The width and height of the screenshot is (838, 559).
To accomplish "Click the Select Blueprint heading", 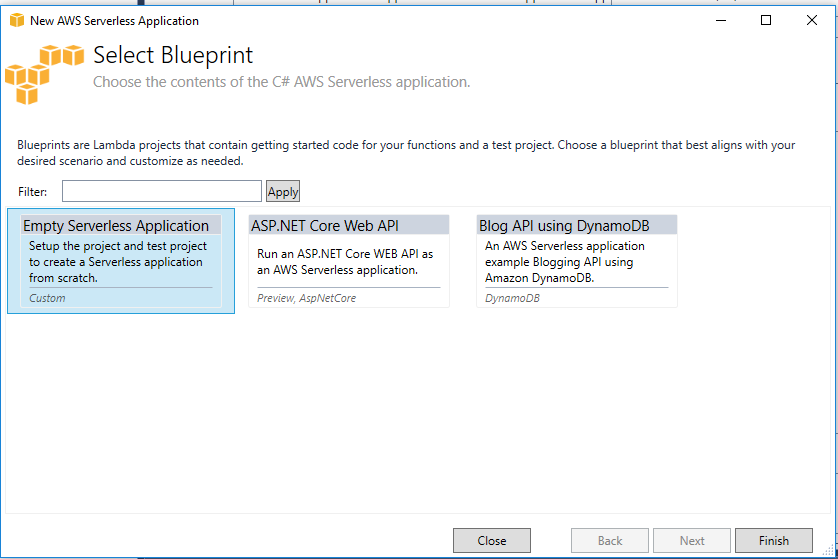I will (x=173, y=55).
